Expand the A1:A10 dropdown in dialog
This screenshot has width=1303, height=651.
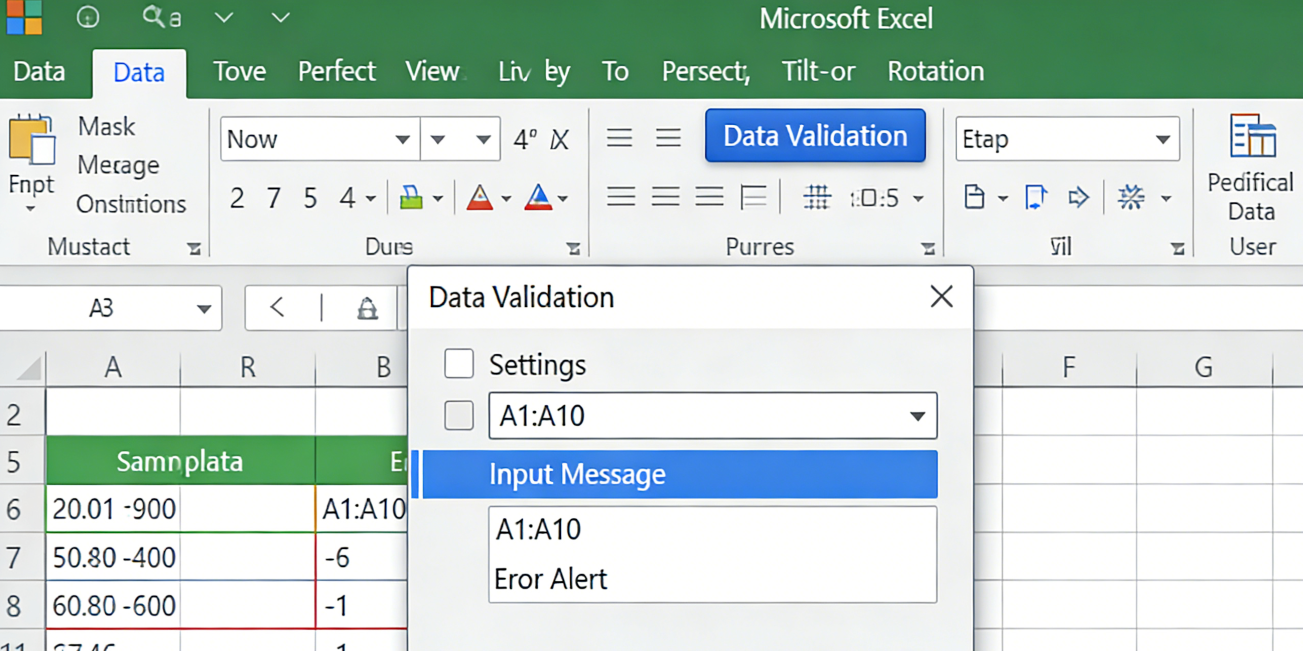(917, 416)
